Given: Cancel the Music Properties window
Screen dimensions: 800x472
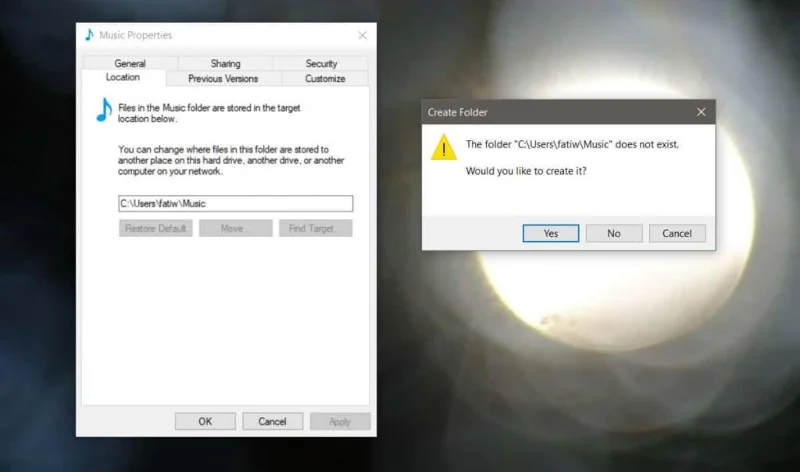Looking at the screenshot, I should click(x=272, y=421).
